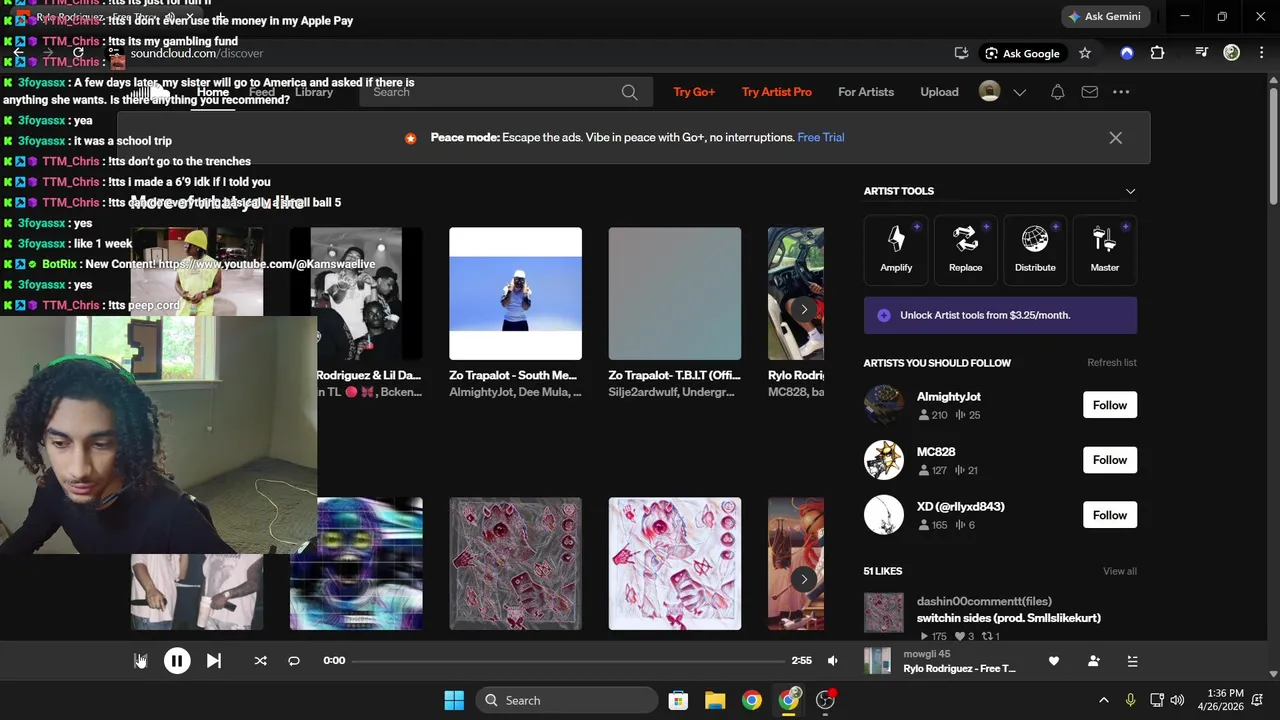Open Microsoft Store from taskbar
The height and width of the screenshot is (720, 1280).
[678, 700]
